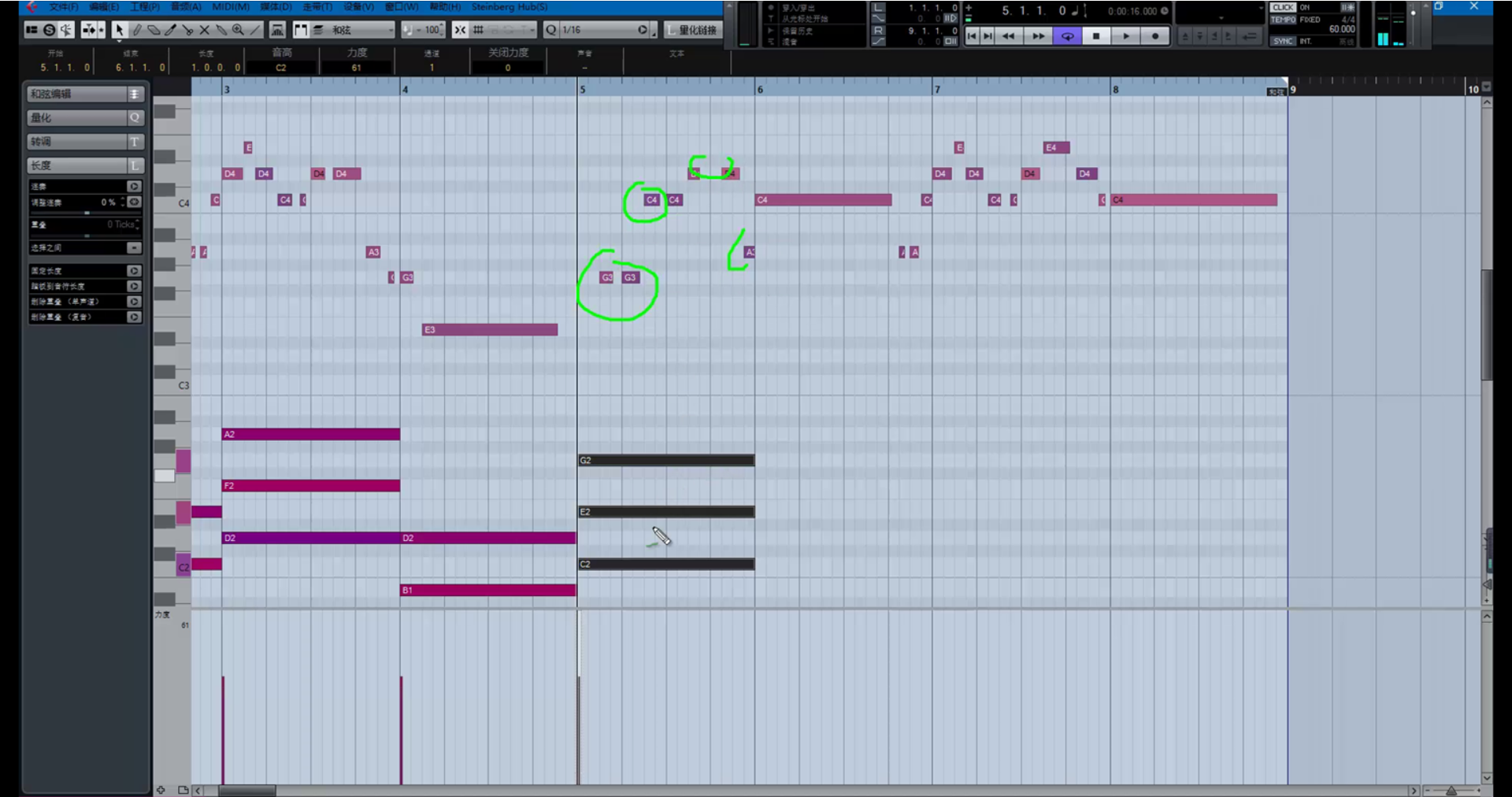
Task: Adjust the 0 Ticks slider
Action: click(x=85, y=235)
